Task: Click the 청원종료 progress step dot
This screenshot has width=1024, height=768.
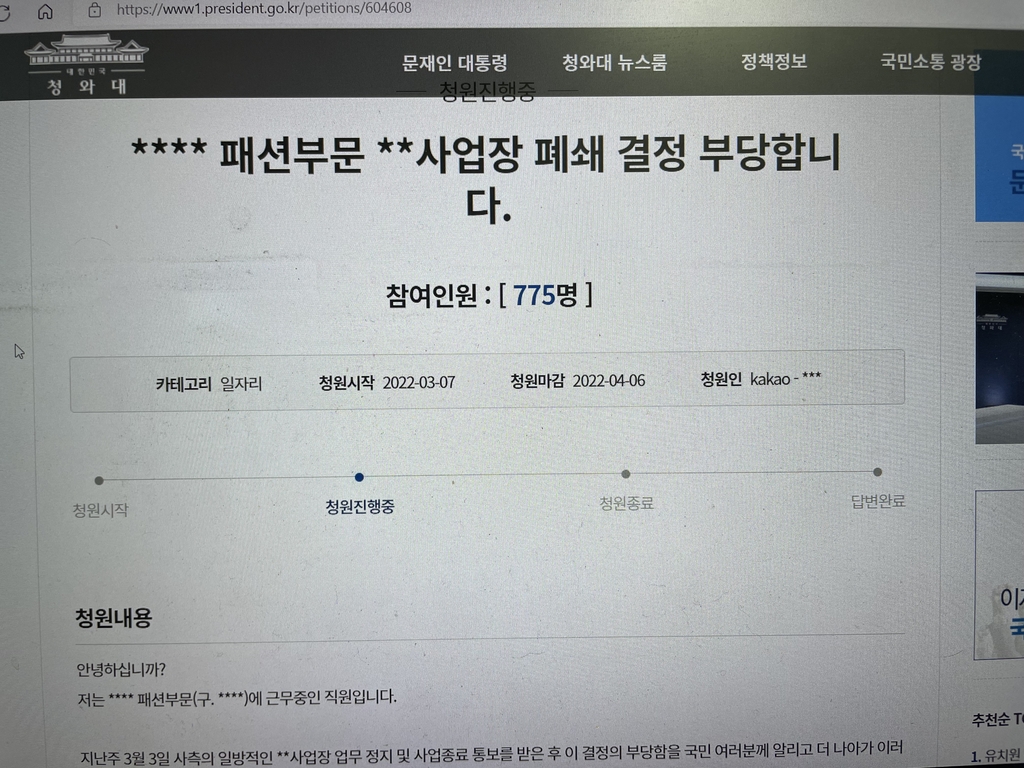Action: click(625, 474)
